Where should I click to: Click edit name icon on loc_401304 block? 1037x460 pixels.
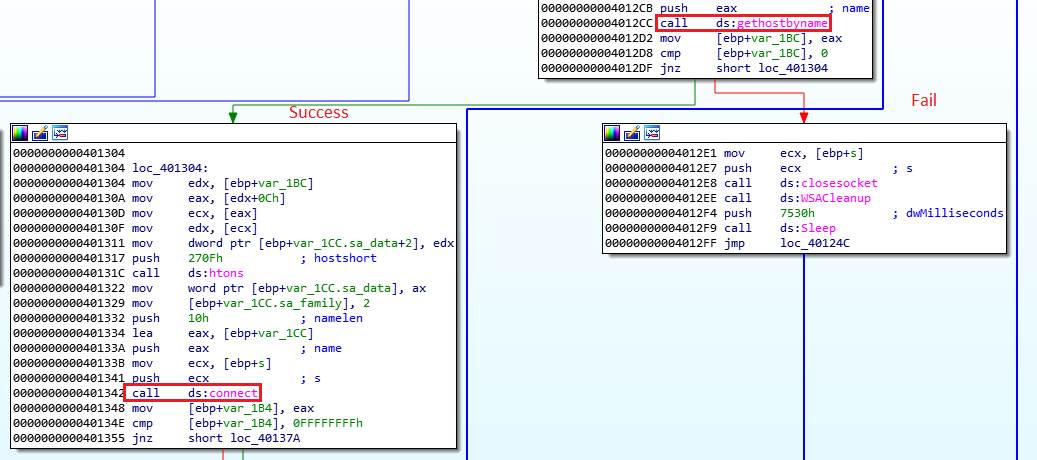click(40, 133)
